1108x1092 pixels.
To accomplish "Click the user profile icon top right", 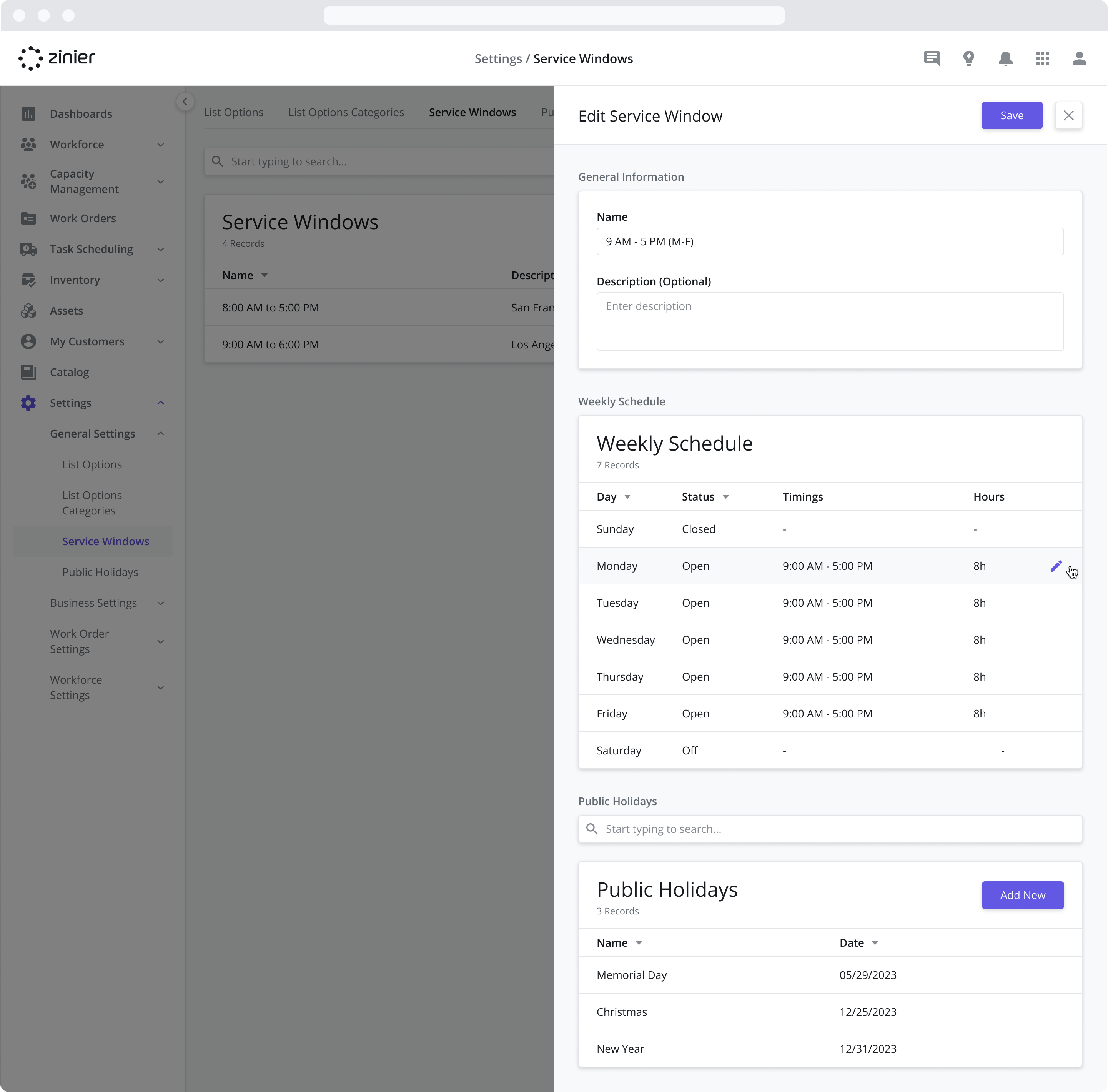I will tap(1079, 58).
